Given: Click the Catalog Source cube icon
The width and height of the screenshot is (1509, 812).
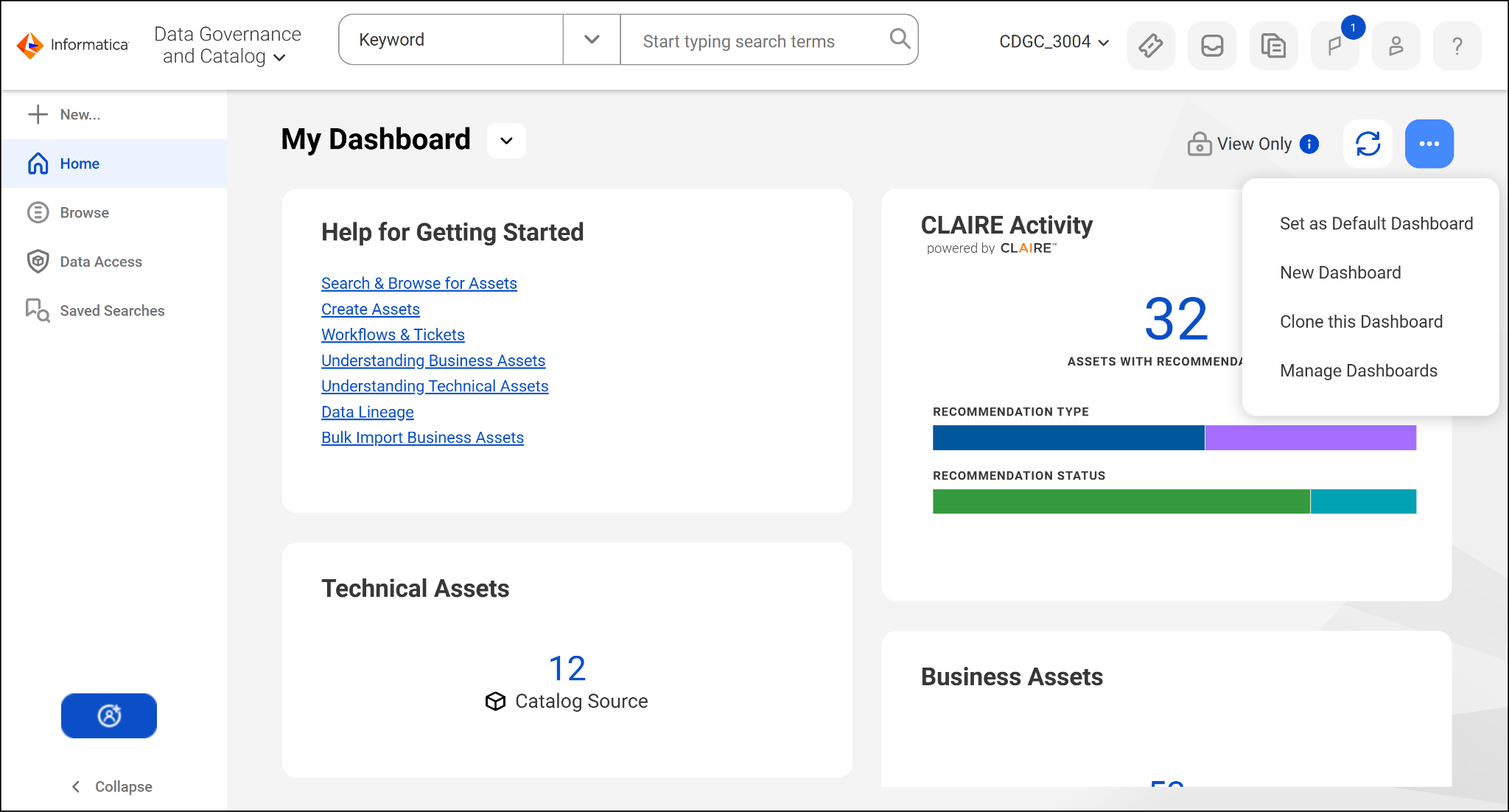Looking at the screenshot, I should coord(496,701).
